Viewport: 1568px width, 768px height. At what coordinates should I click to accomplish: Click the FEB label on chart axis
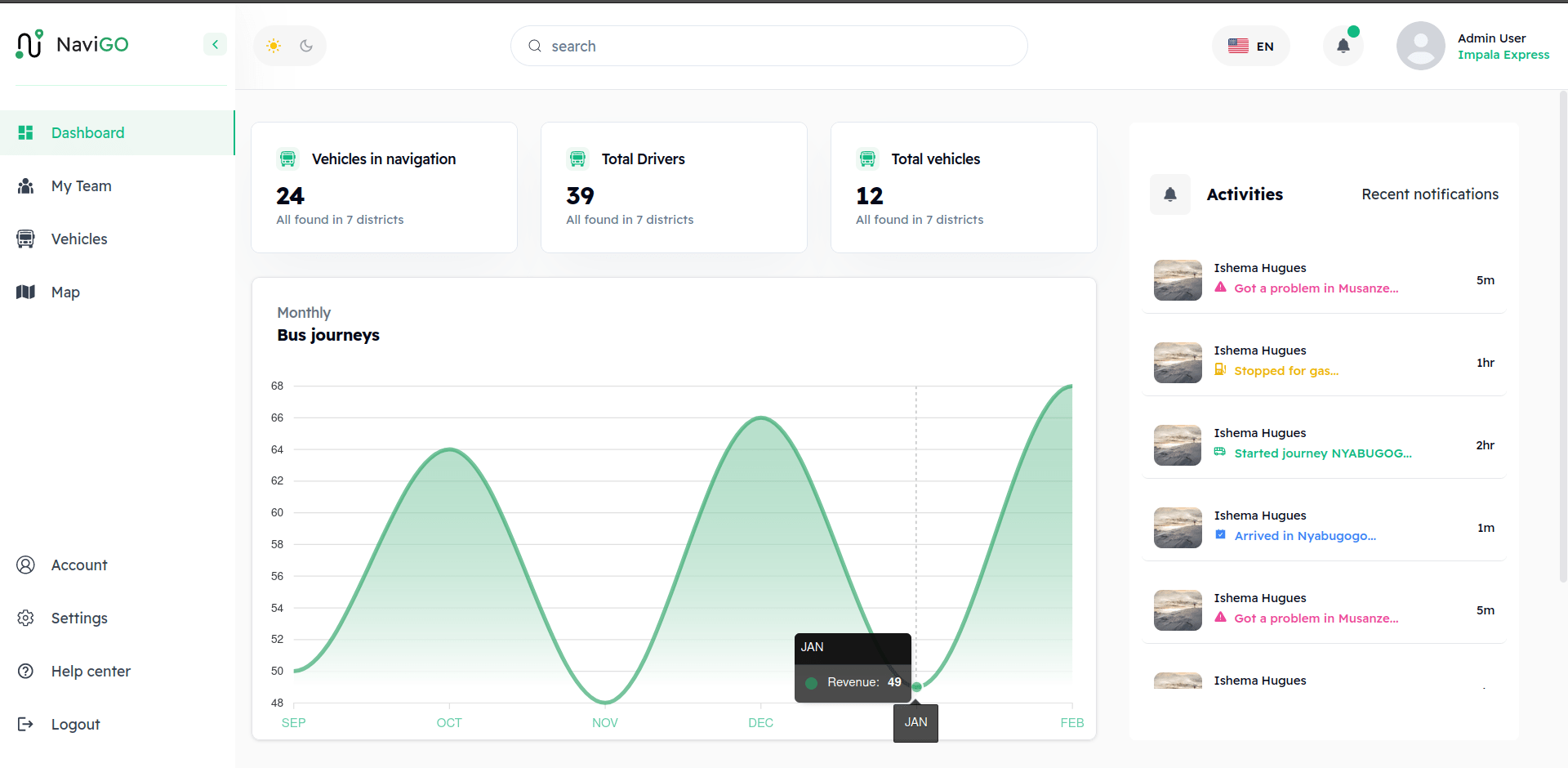[x=1072, y=723]
